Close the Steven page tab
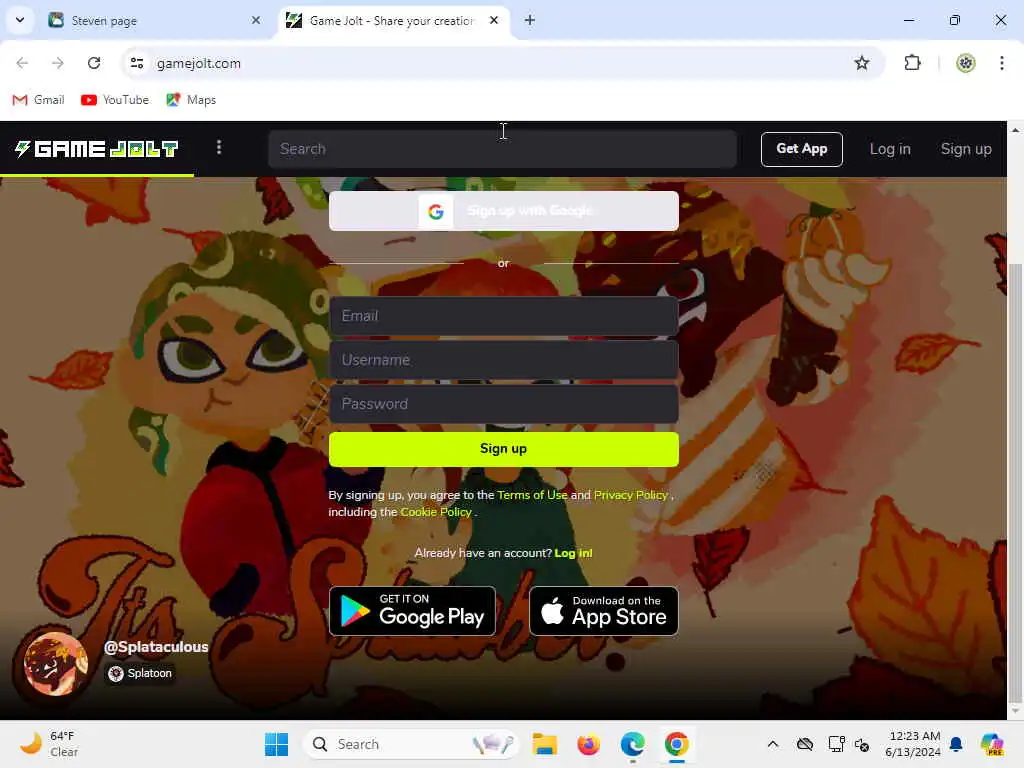The width and height of the screenshot is (1024, 768). (x=256, y=20)
